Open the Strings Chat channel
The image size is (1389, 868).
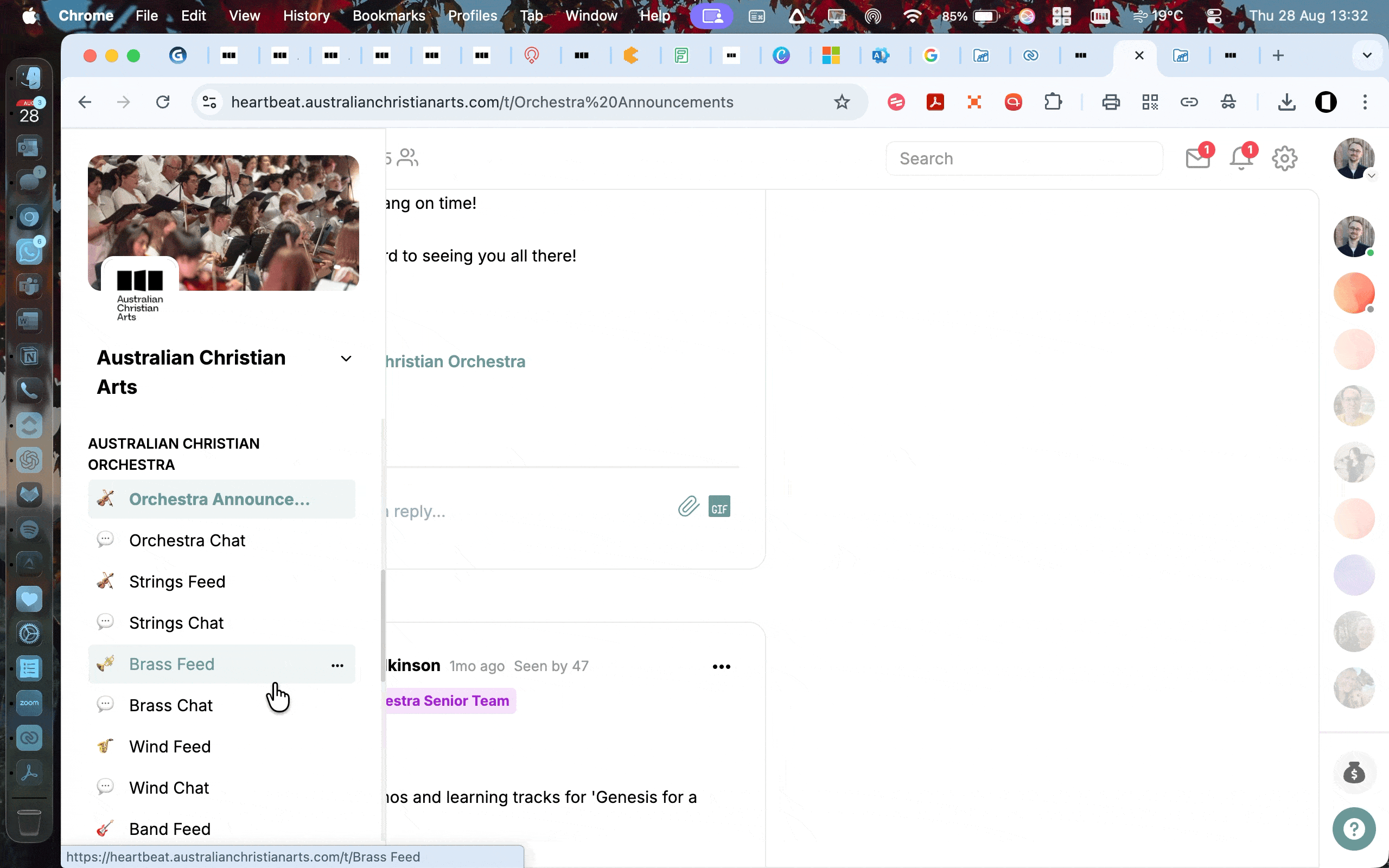click(221, 623)
